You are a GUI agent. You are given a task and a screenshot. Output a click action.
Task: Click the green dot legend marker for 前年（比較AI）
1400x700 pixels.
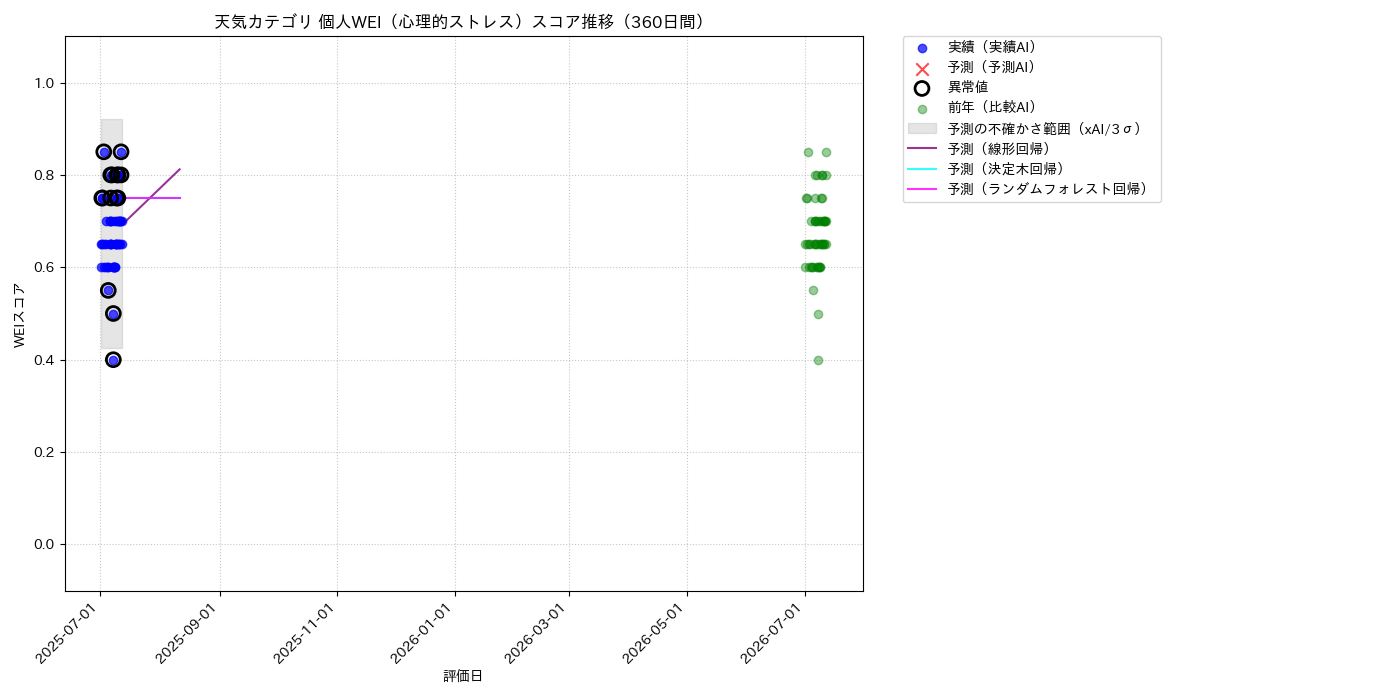click(922, 109)
